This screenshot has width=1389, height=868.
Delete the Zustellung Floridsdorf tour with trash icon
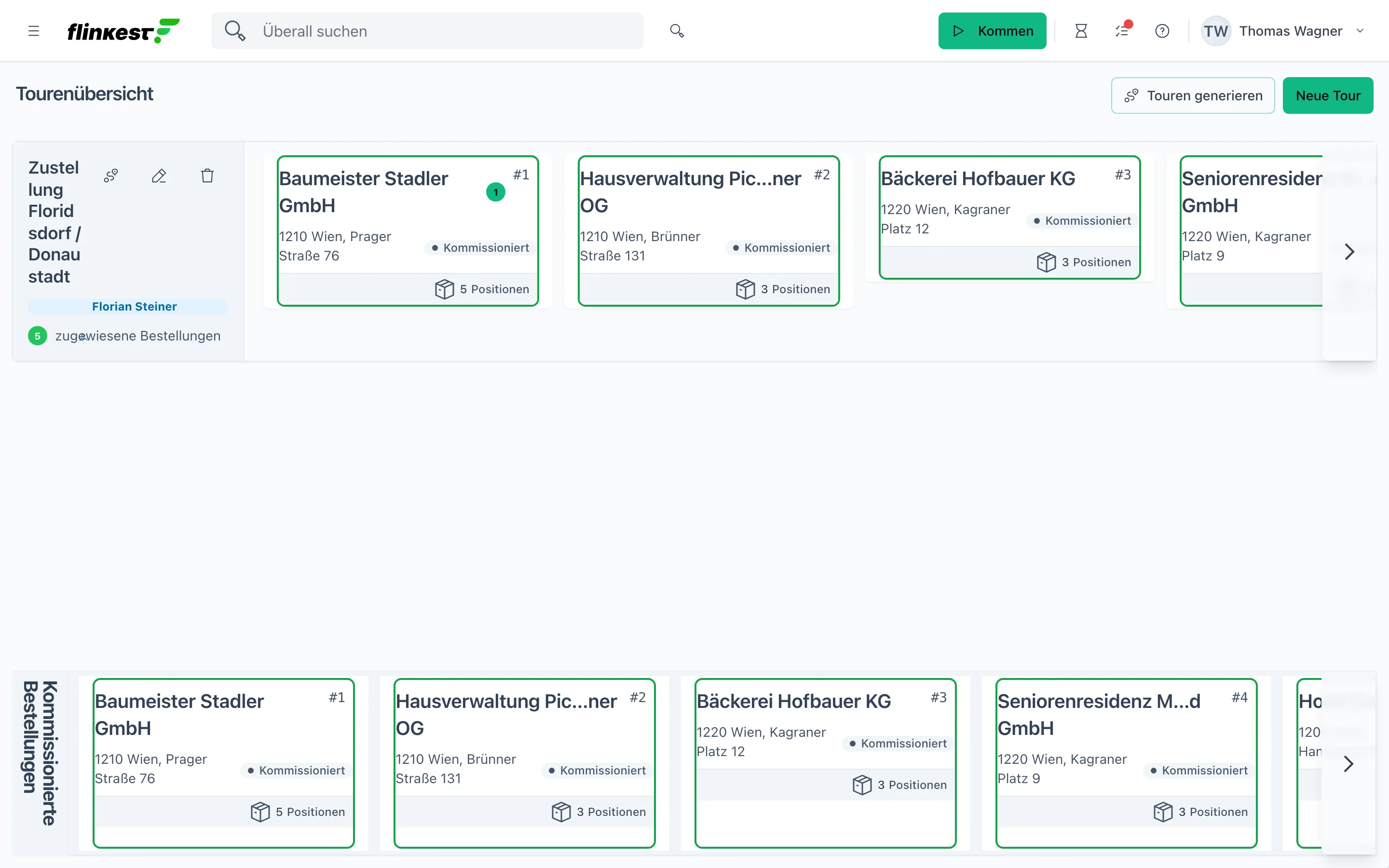click(x=207, y=176)
